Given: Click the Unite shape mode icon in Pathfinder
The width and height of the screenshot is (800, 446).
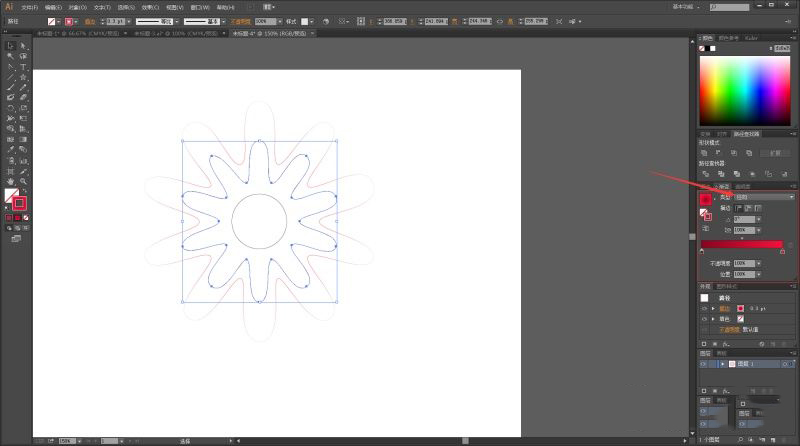Looking at the screenshot, I should coord(704,153).
